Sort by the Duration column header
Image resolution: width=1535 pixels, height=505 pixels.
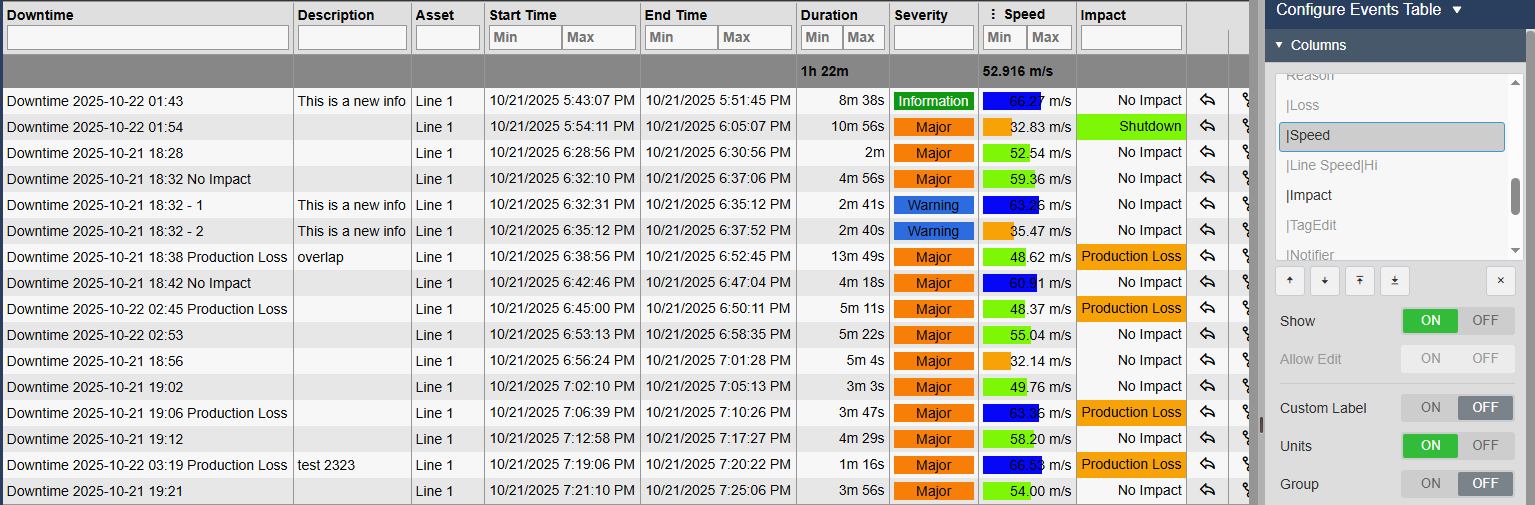coord(829,15)
